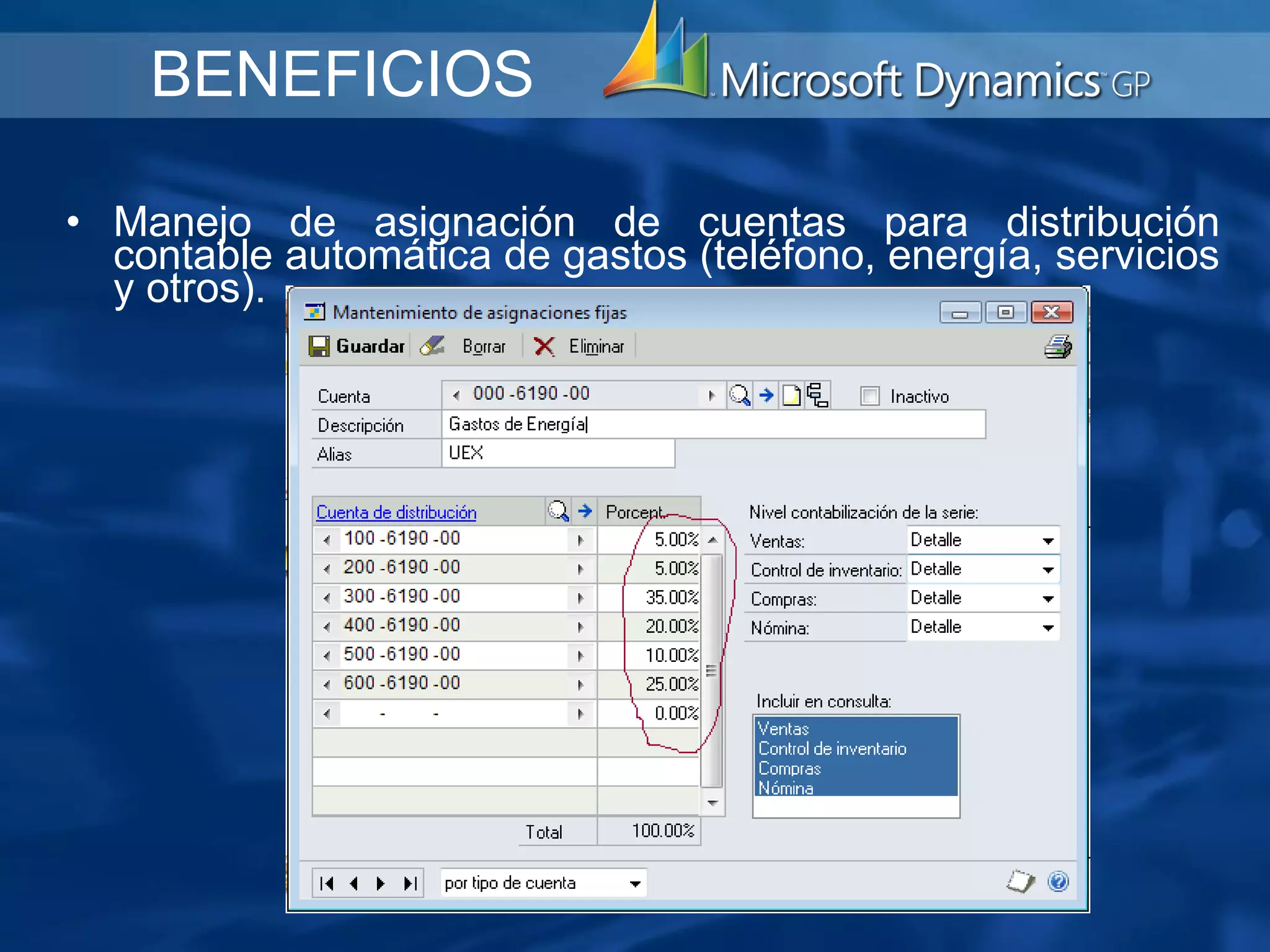
Task: Open the 'por tipo de cuenta' sort dropdown
Action: coord(635,884)
